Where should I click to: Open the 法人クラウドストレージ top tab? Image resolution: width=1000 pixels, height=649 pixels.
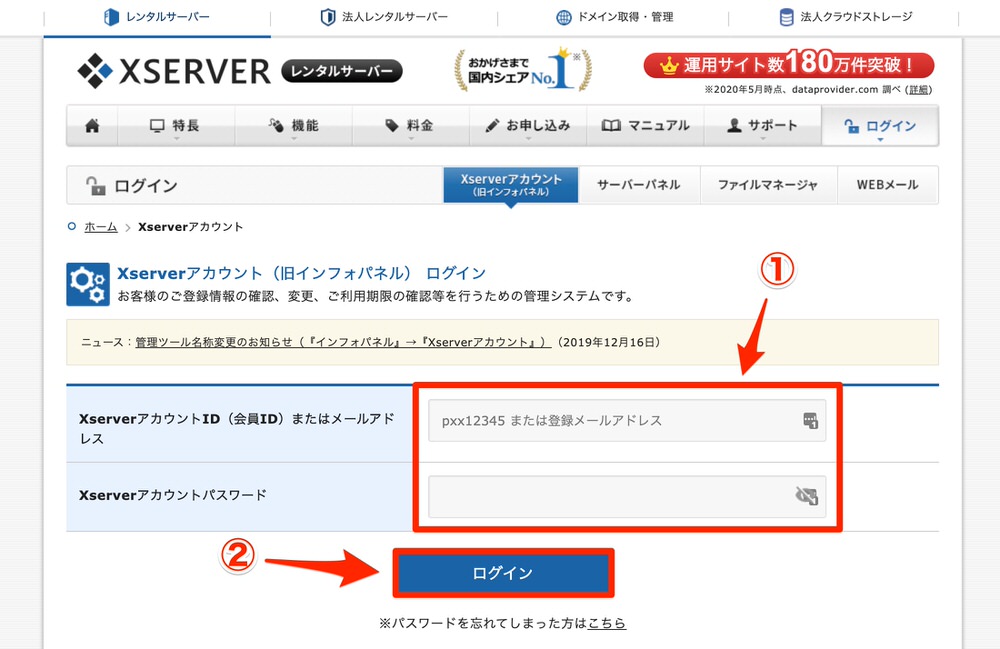click(845, 17)
